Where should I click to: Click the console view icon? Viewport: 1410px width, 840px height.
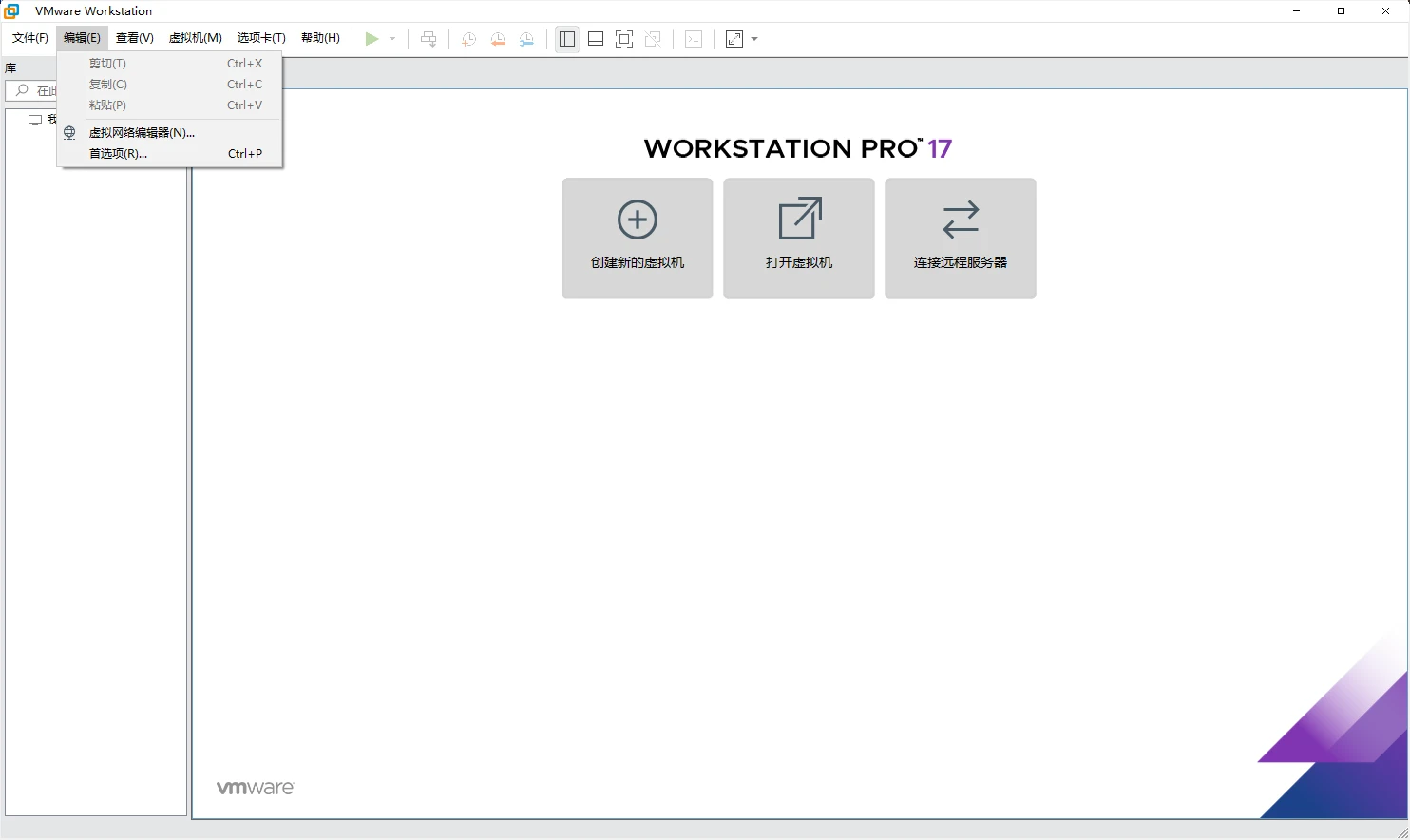tap(694, 39)
